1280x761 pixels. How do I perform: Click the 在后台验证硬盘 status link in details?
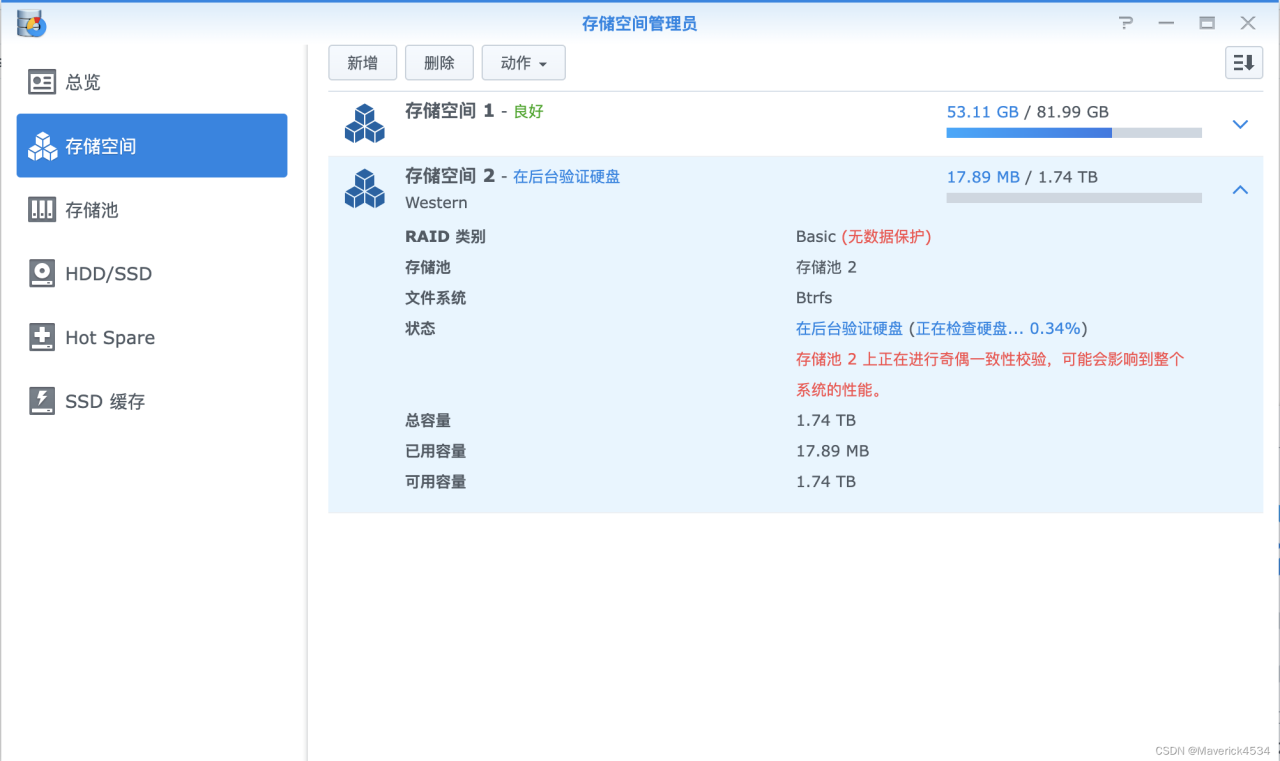click(x=849, y=328)
